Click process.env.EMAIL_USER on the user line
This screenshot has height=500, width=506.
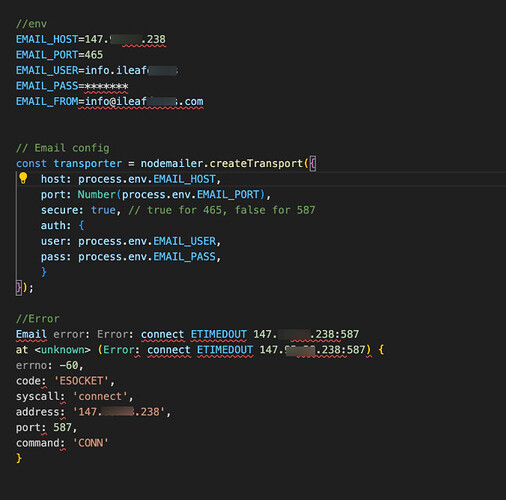pos(147,241)
